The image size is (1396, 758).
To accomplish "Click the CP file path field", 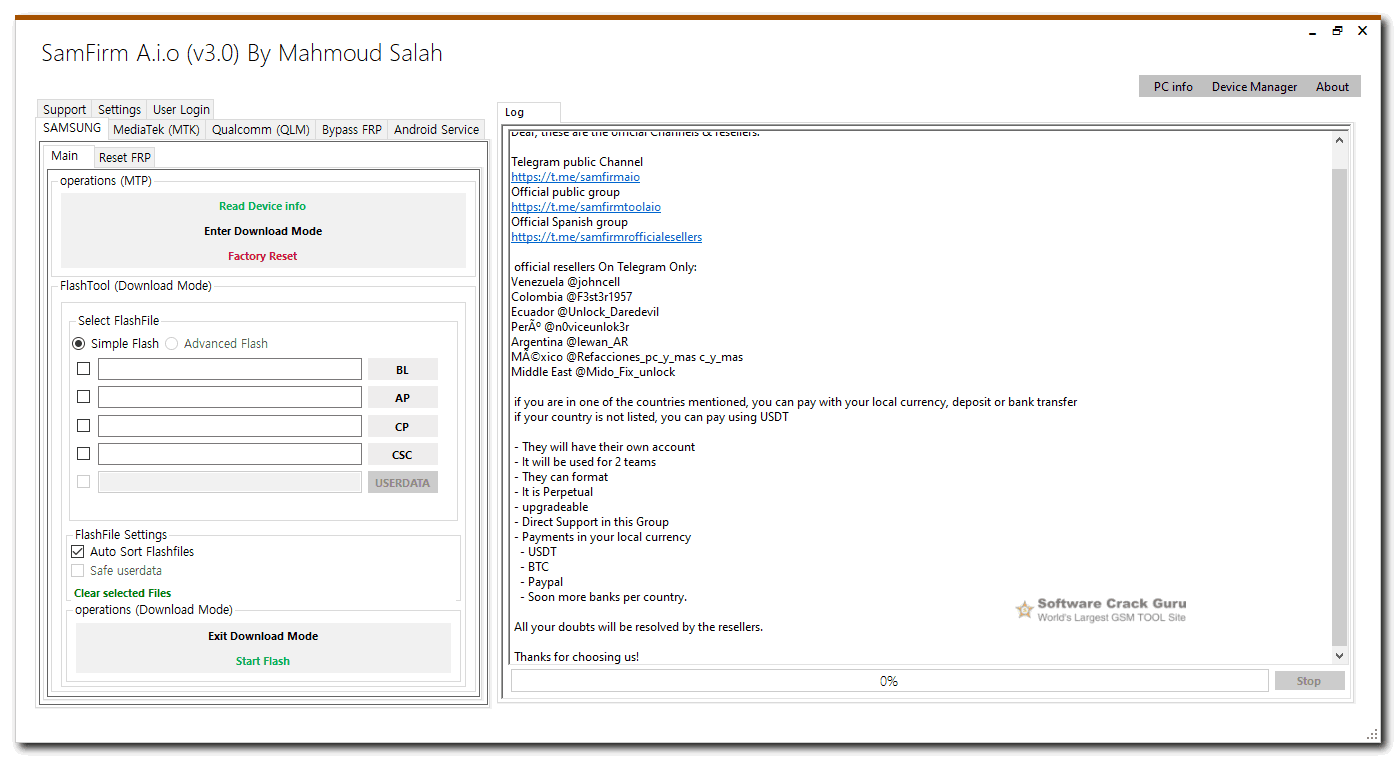I will tap(230, 426).
